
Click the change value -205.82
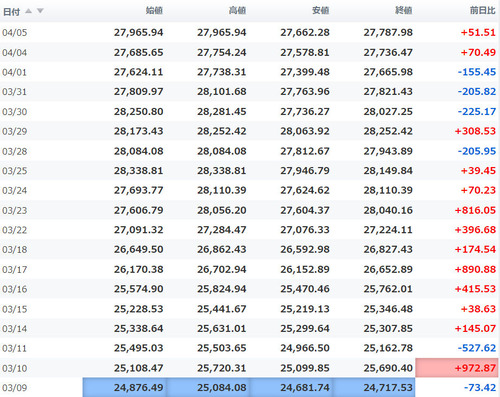point(477,91)
